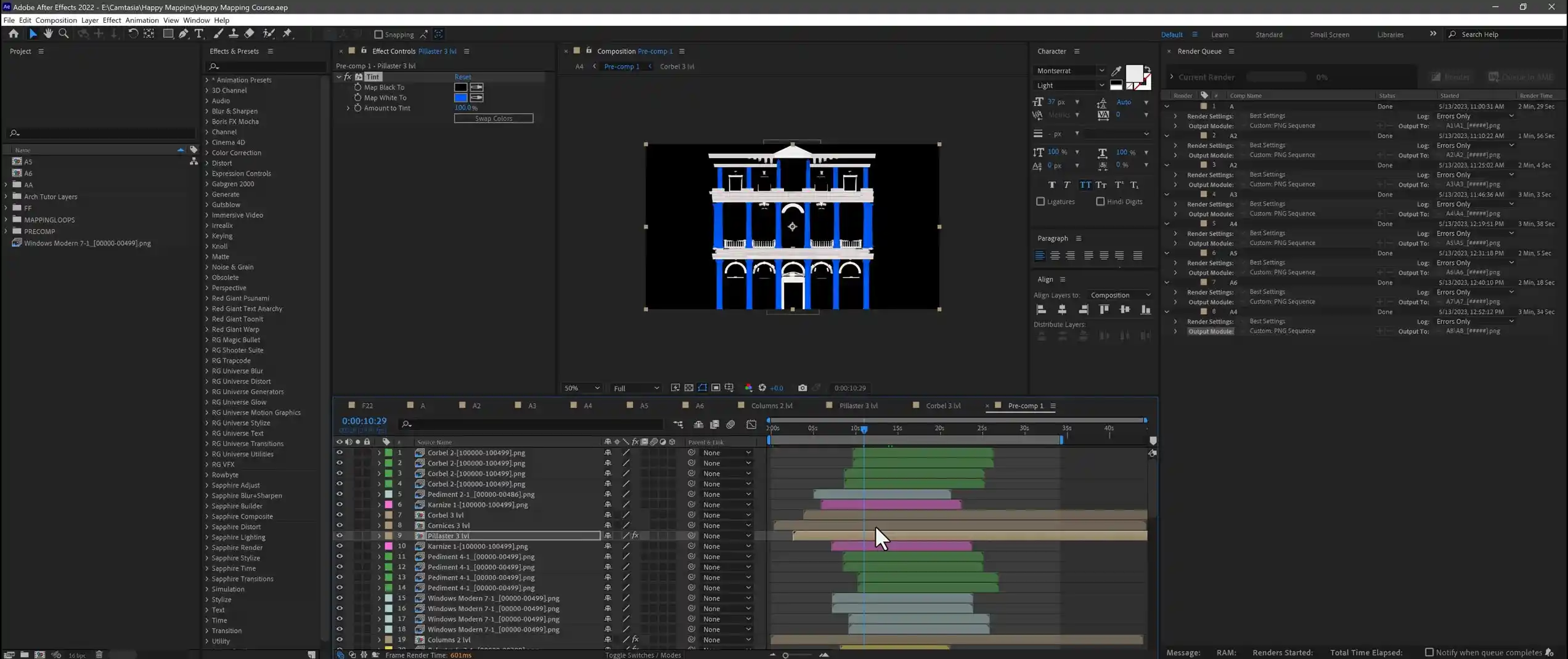Select the Zoom tool in the toolbar

[63, 34]
